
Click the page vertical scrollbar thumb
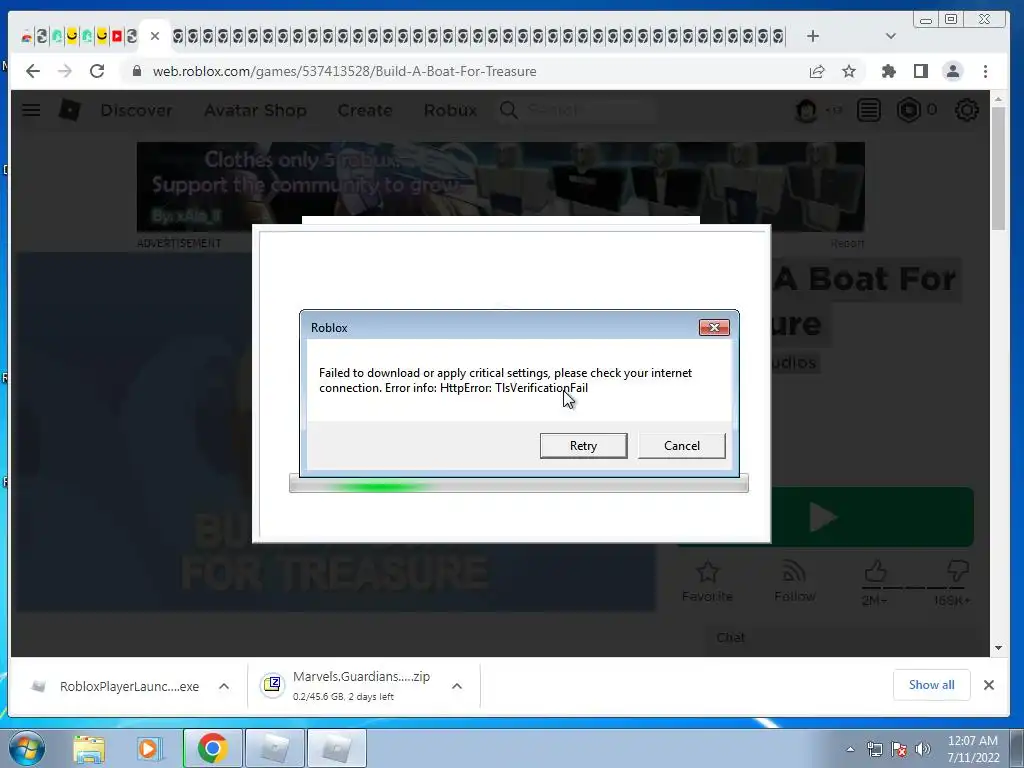tap(998, 168)
